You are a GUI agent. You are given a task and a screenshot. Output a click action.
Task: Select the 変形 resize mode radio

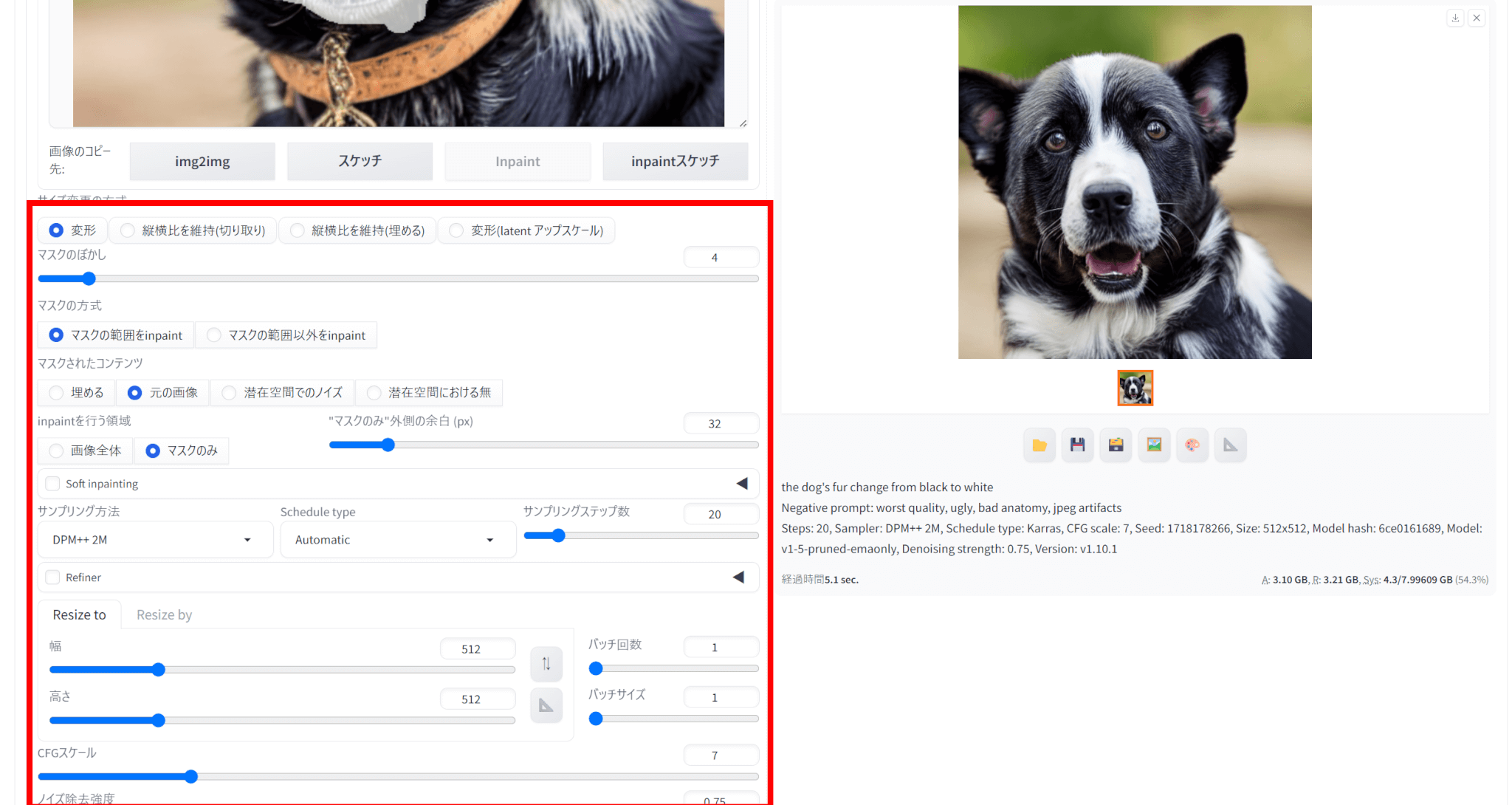73,230
